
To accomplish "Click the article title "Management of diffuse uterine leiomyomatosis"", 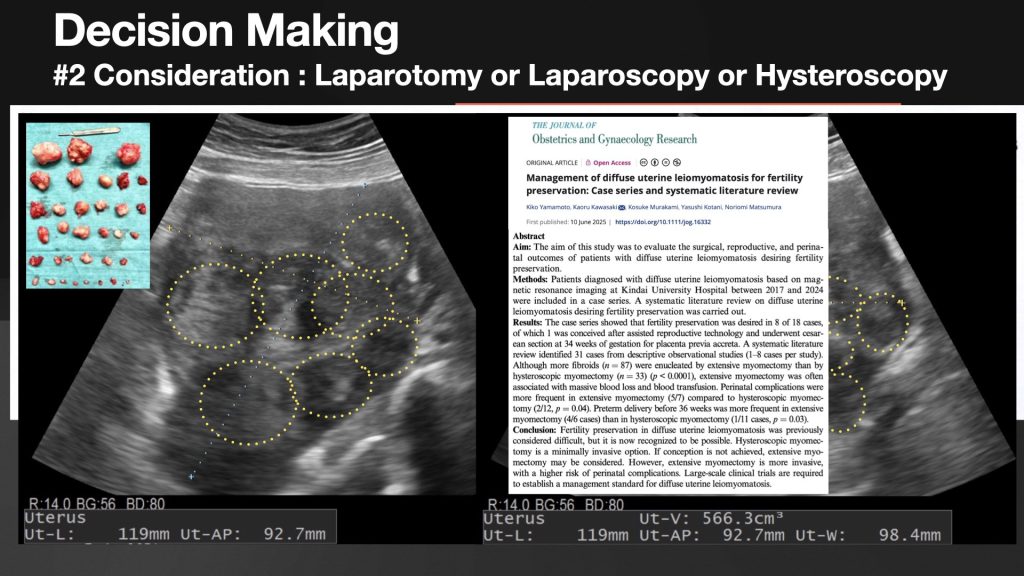I will (x=664, y=184).
